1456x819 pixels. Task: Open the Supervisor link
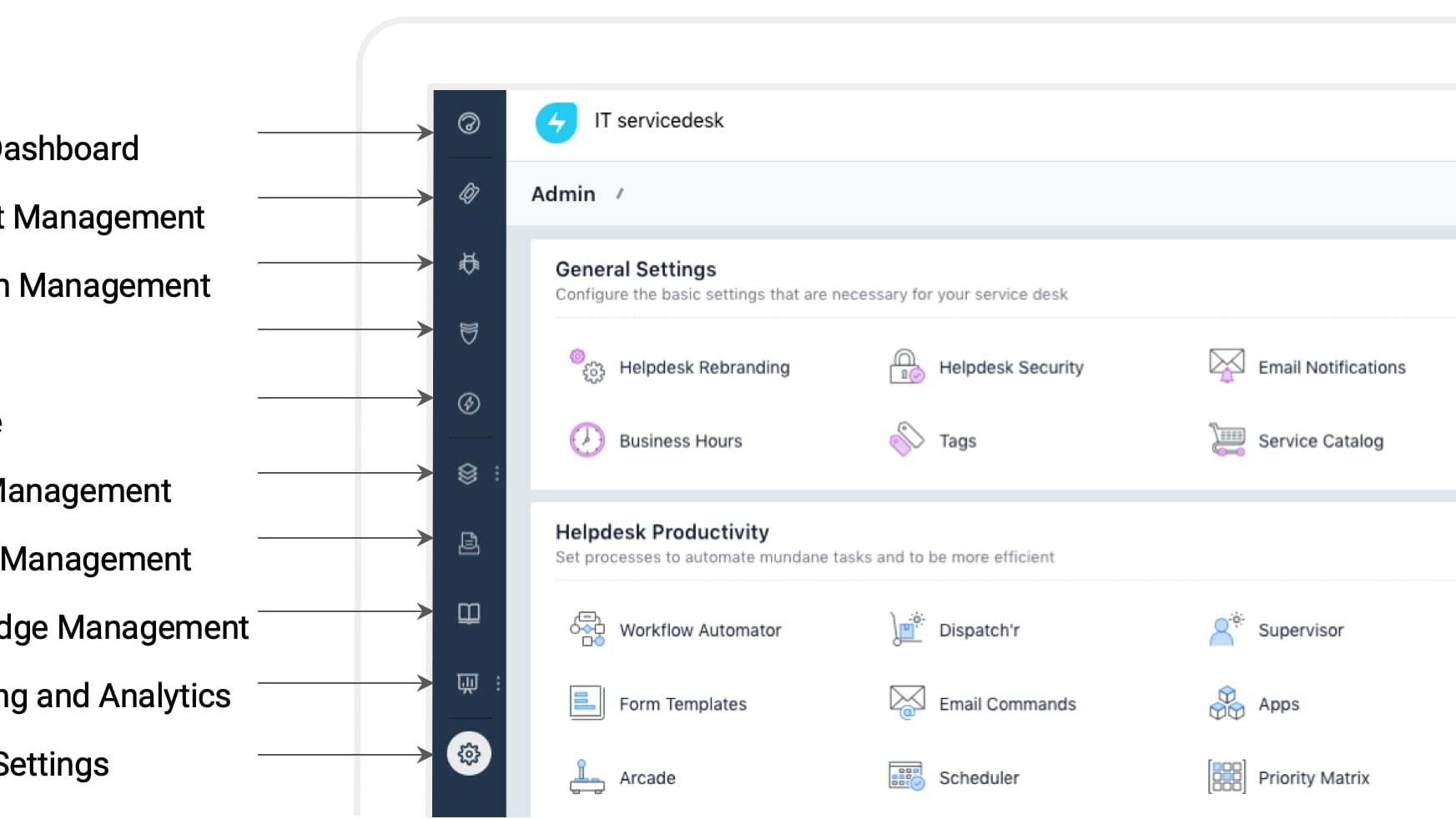click(1301, 631)
